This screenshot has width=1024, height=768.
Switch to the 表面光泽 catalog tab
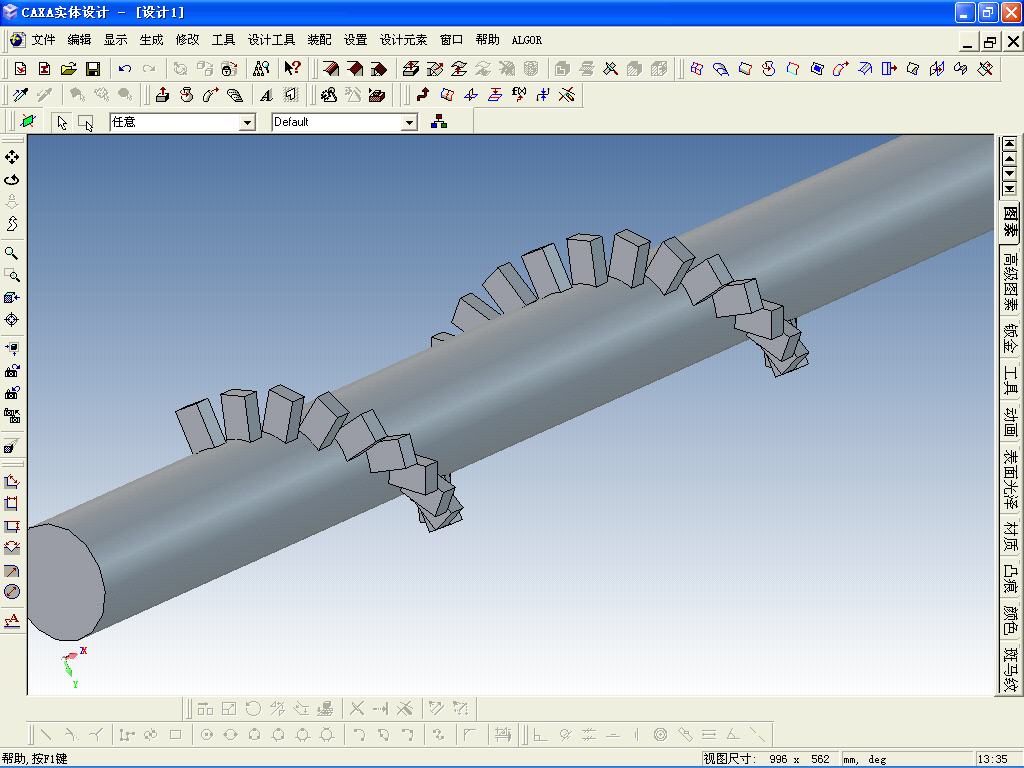click(1010, 479)
